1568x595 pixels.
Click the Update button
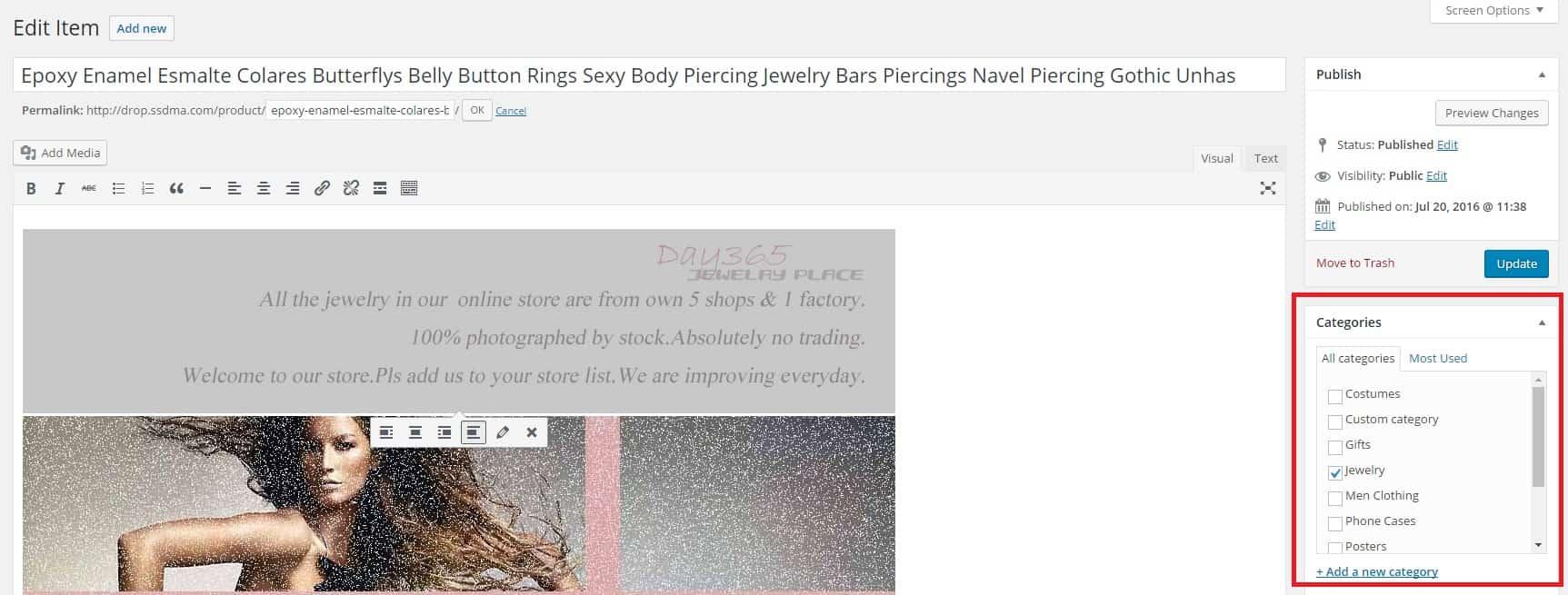pos(1516,263)
